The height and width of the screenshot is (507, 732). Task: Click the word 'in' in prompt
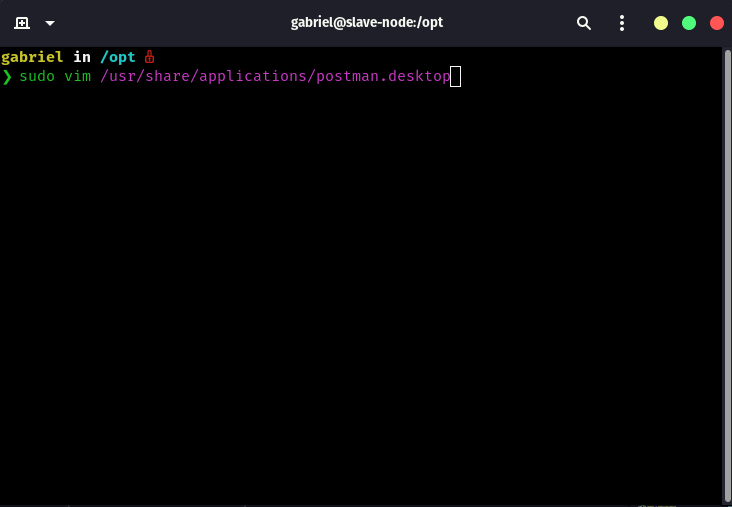click(x=82, y=57)
